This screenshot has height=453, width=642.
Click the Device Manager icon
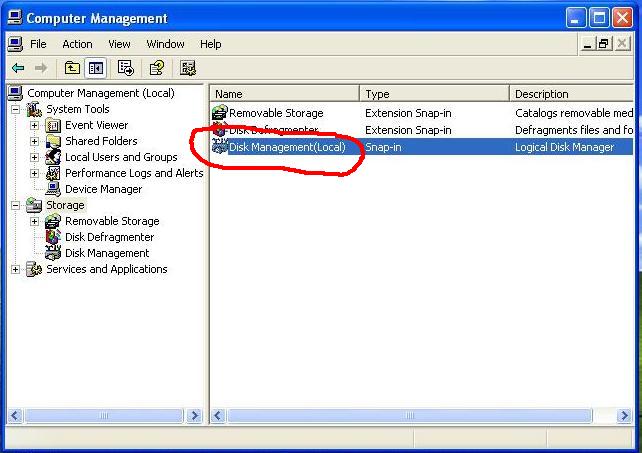53,189
